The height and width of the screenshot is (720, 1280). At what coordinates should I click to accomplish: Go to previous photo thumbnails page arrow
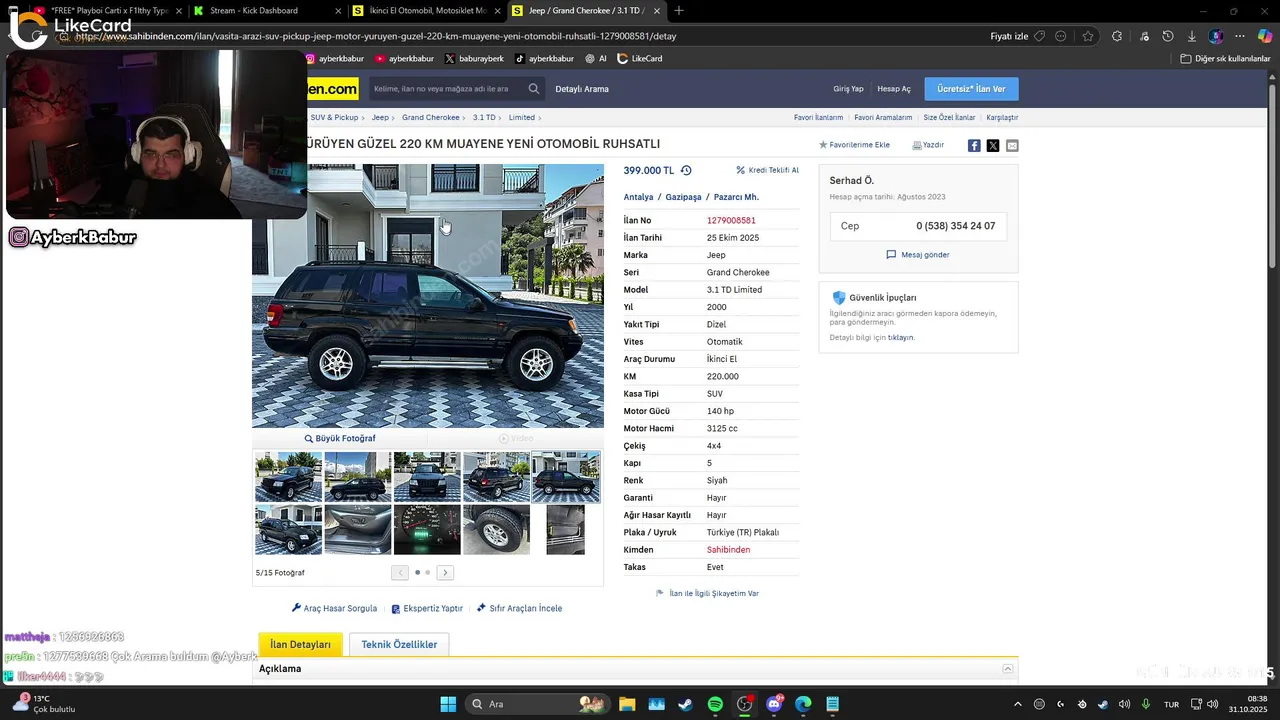click(400, 573)
